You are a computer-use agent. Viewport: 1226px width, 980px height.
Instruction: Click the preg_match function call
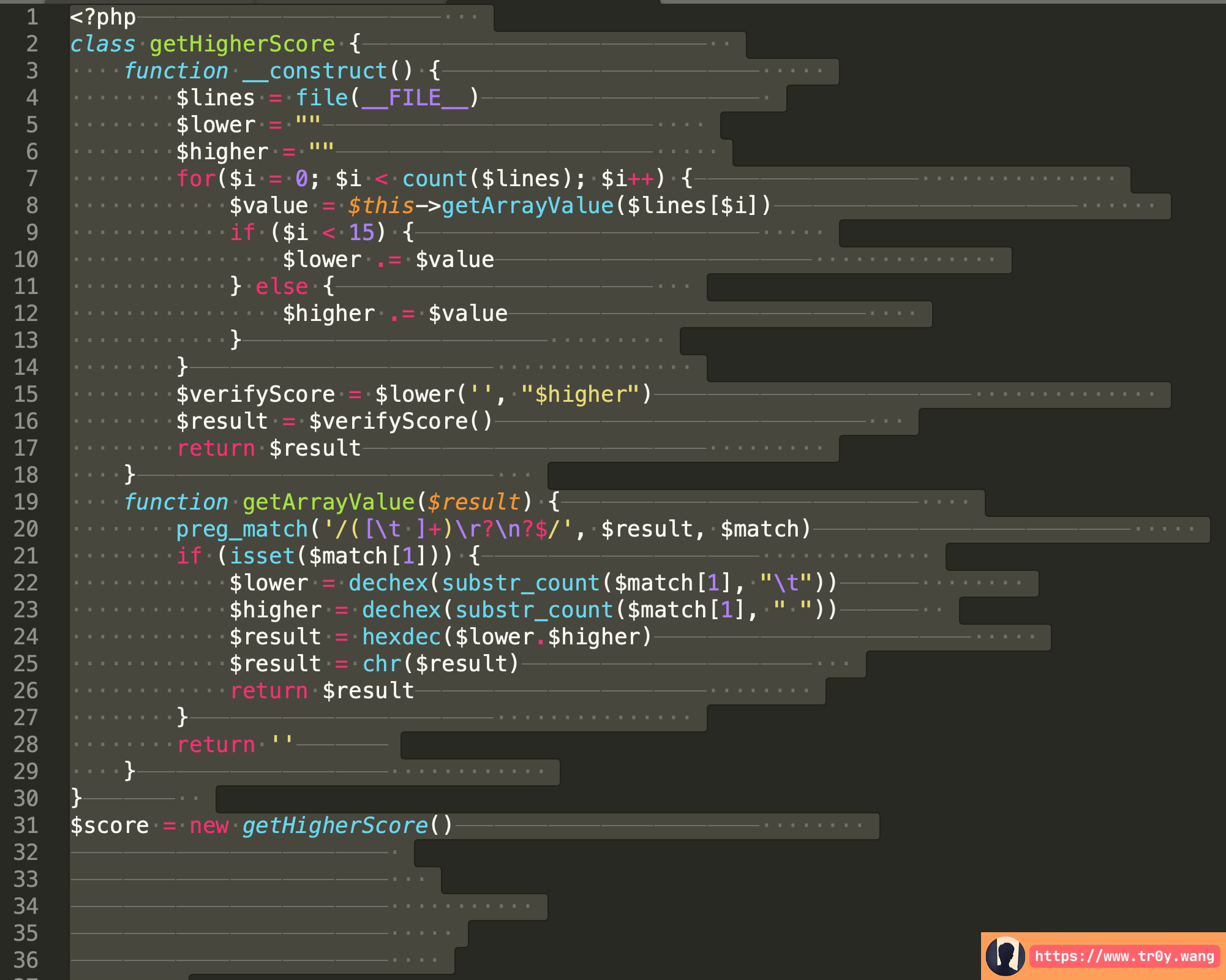(x=242, y=529)
